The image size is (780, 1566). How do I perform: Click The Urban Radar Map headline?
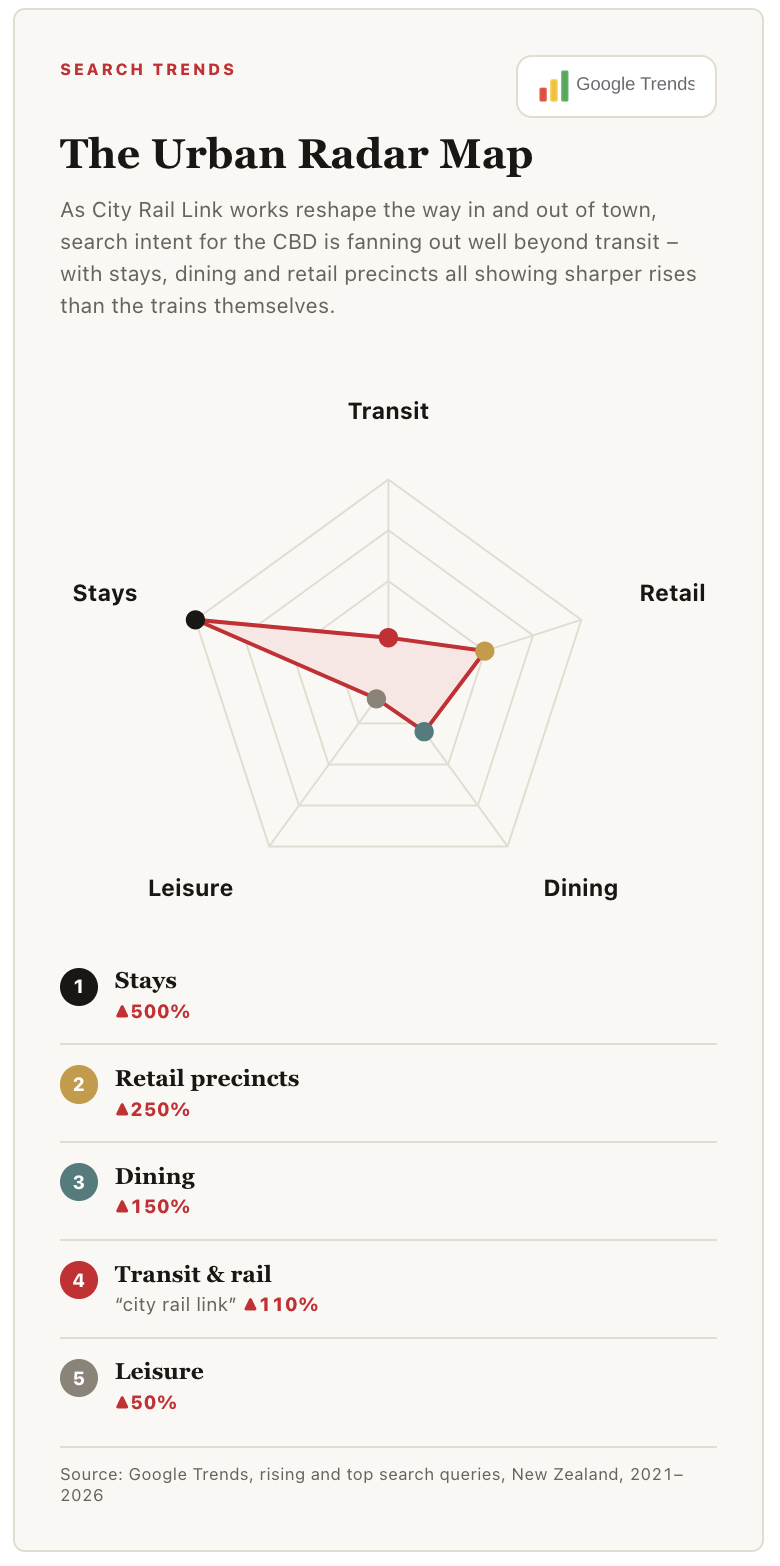(x=297, y=155)
